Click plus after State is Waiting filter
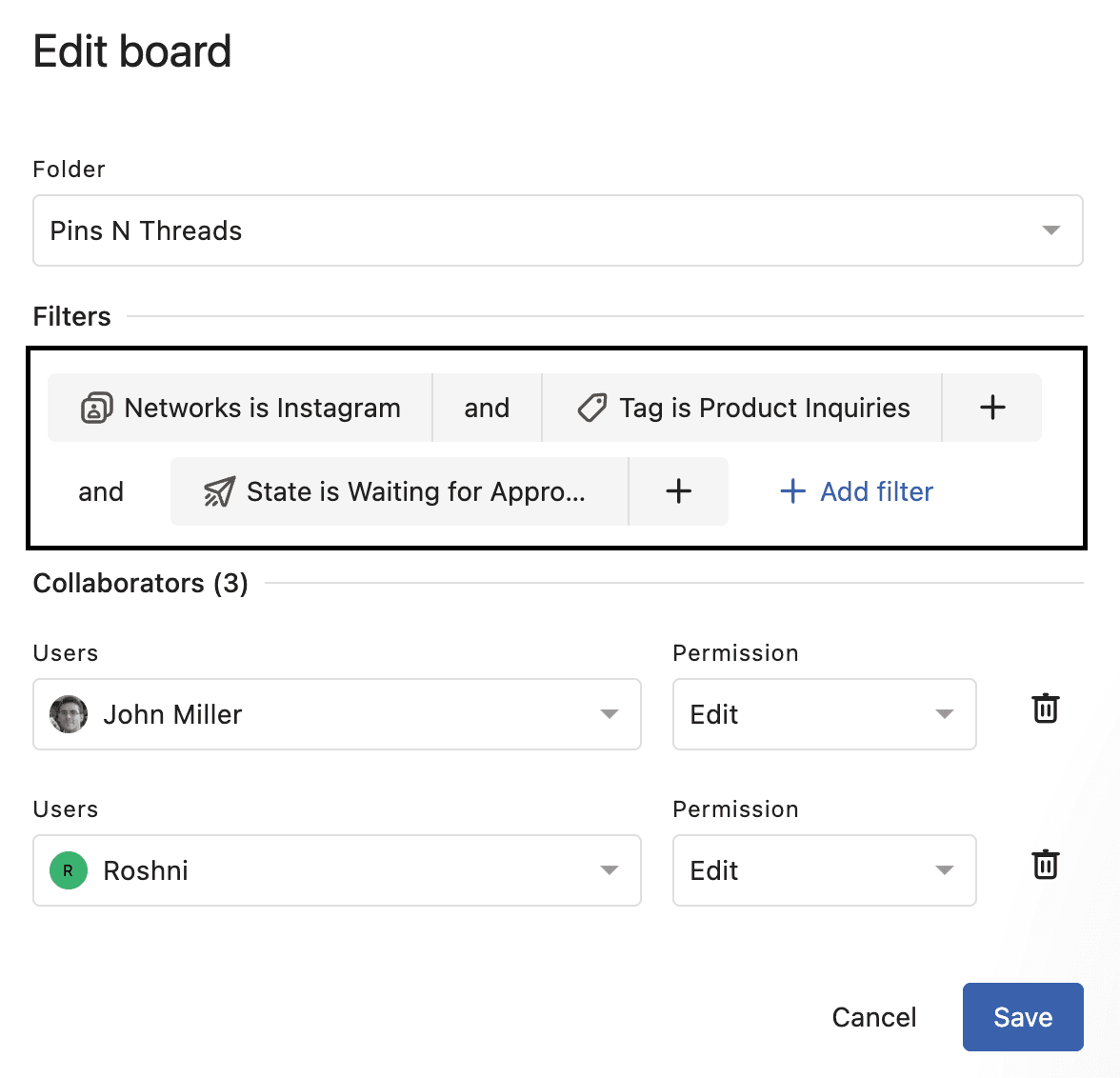 (x=678, y=491)
